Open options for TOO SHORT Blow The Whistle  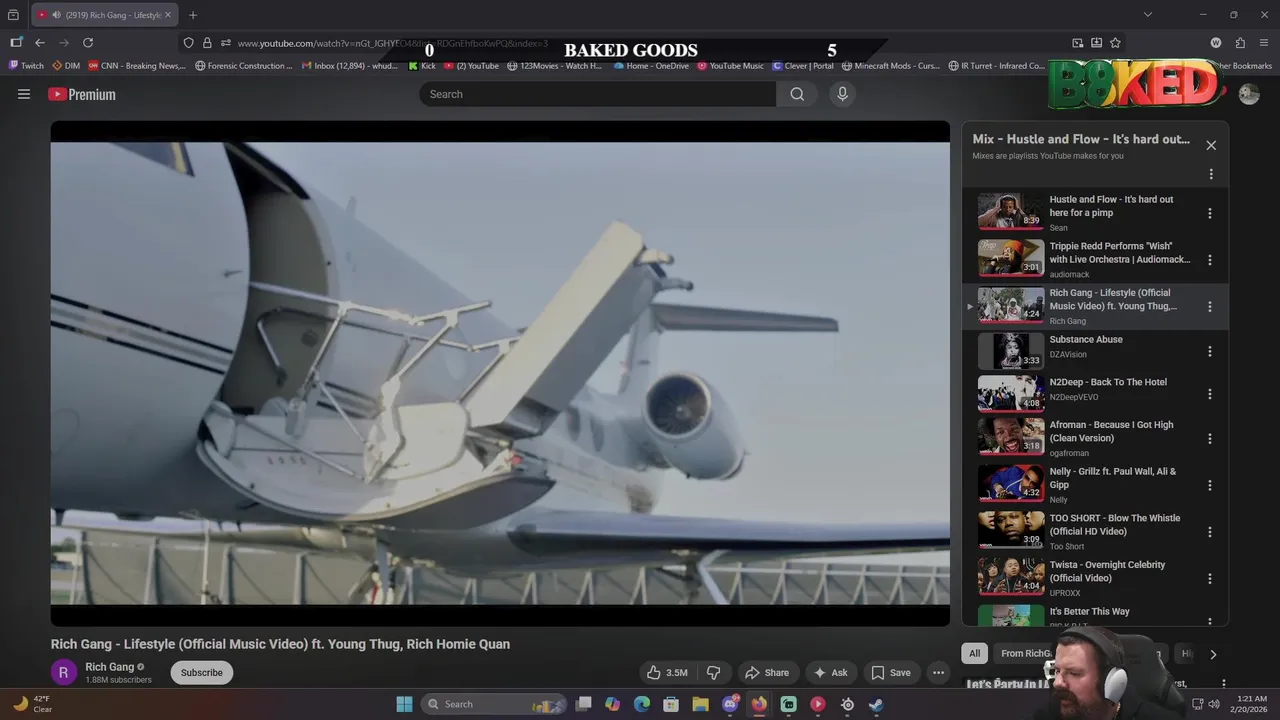click(1210, 532)
